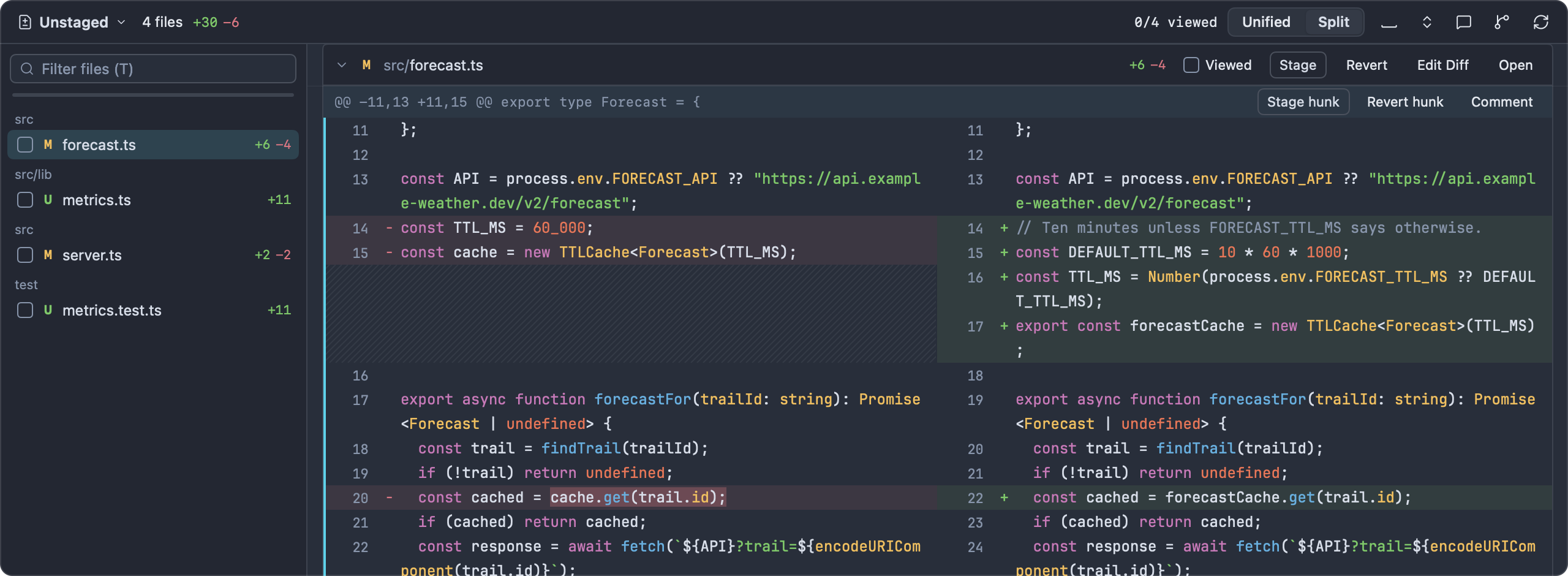Click the 0/4 viewed counter
The image size is (1568, 576).
pyautogui.click(x=1175, y=23)
